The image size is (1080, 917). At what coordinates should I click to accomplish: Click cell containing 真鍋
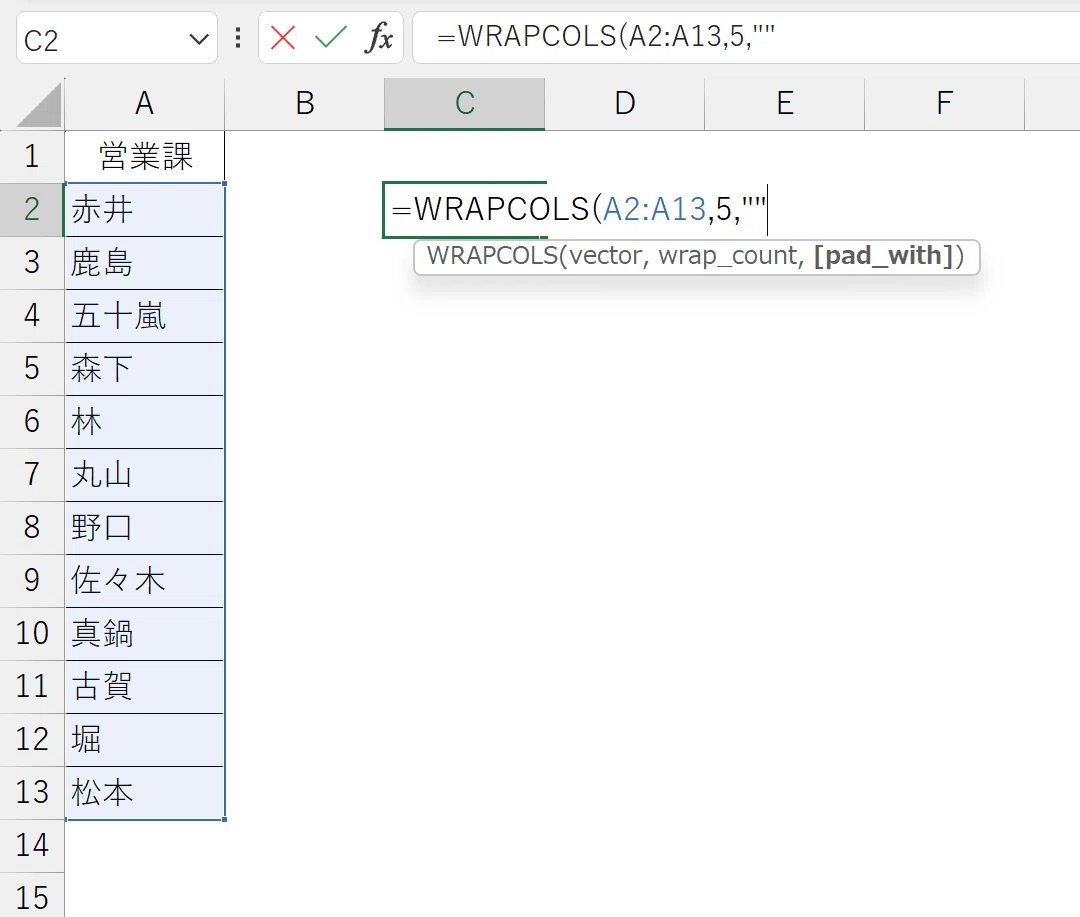click(145, 634)
